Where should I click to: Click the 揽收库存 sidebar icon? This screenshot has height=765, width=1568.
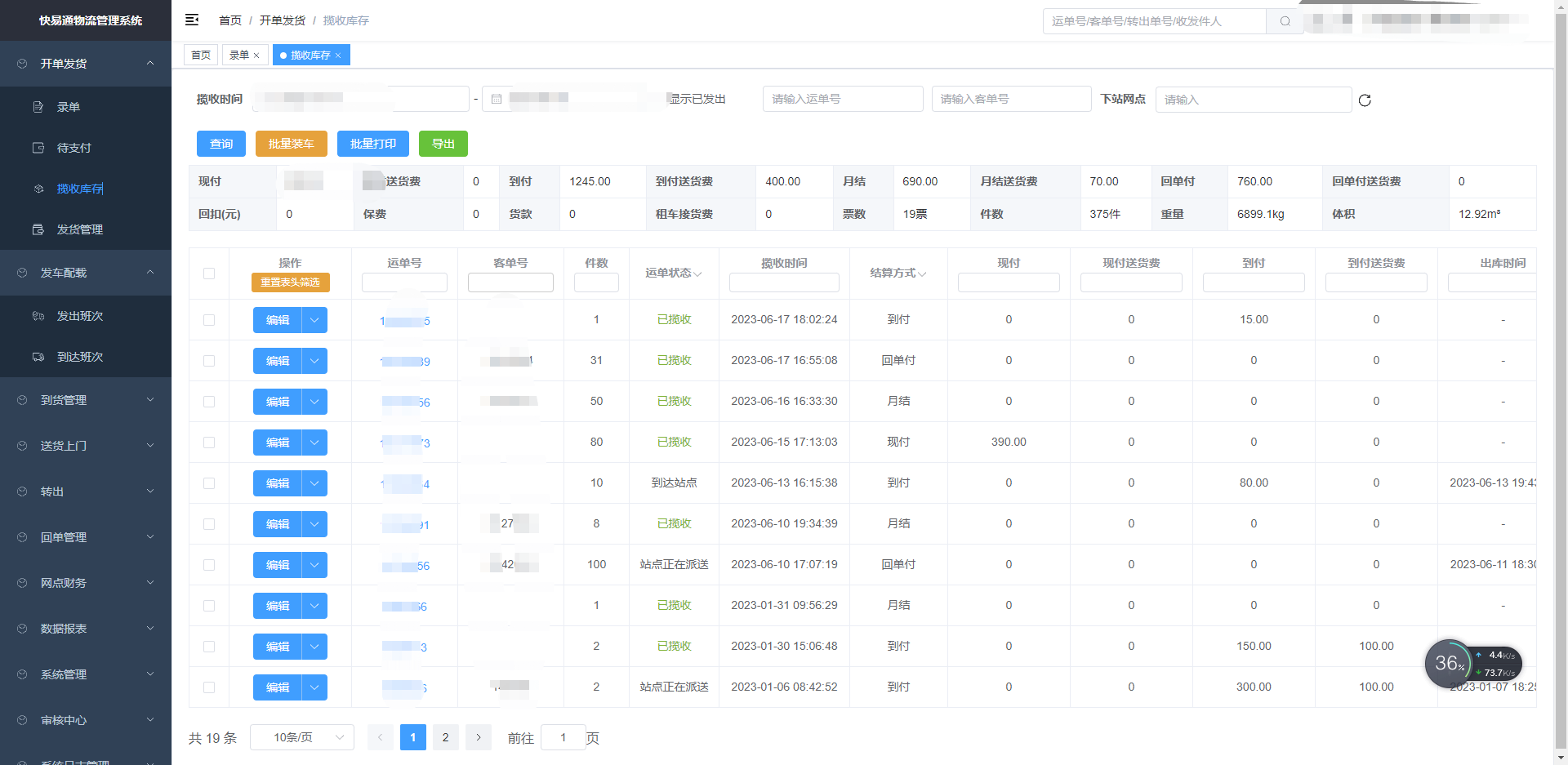click(x=38, y=189)
